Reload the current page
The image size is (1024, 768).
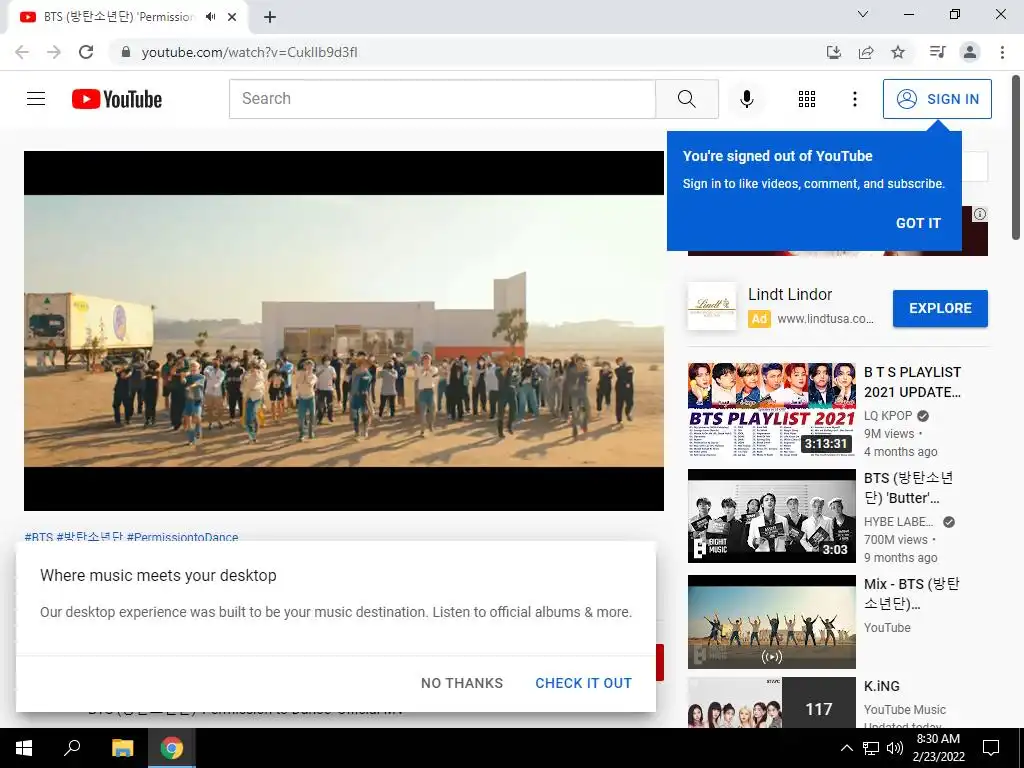coord(86,52)
